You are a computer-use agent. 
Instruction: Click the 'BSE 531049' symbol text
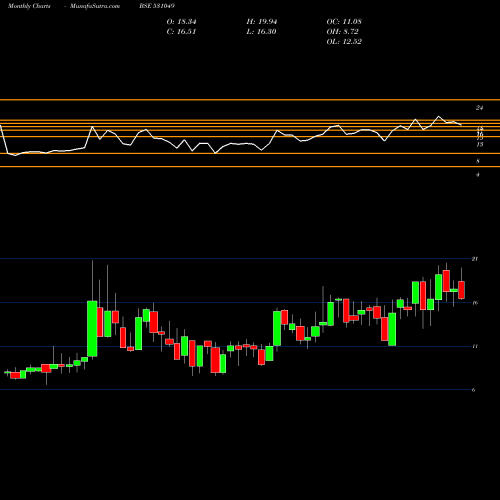157,6
